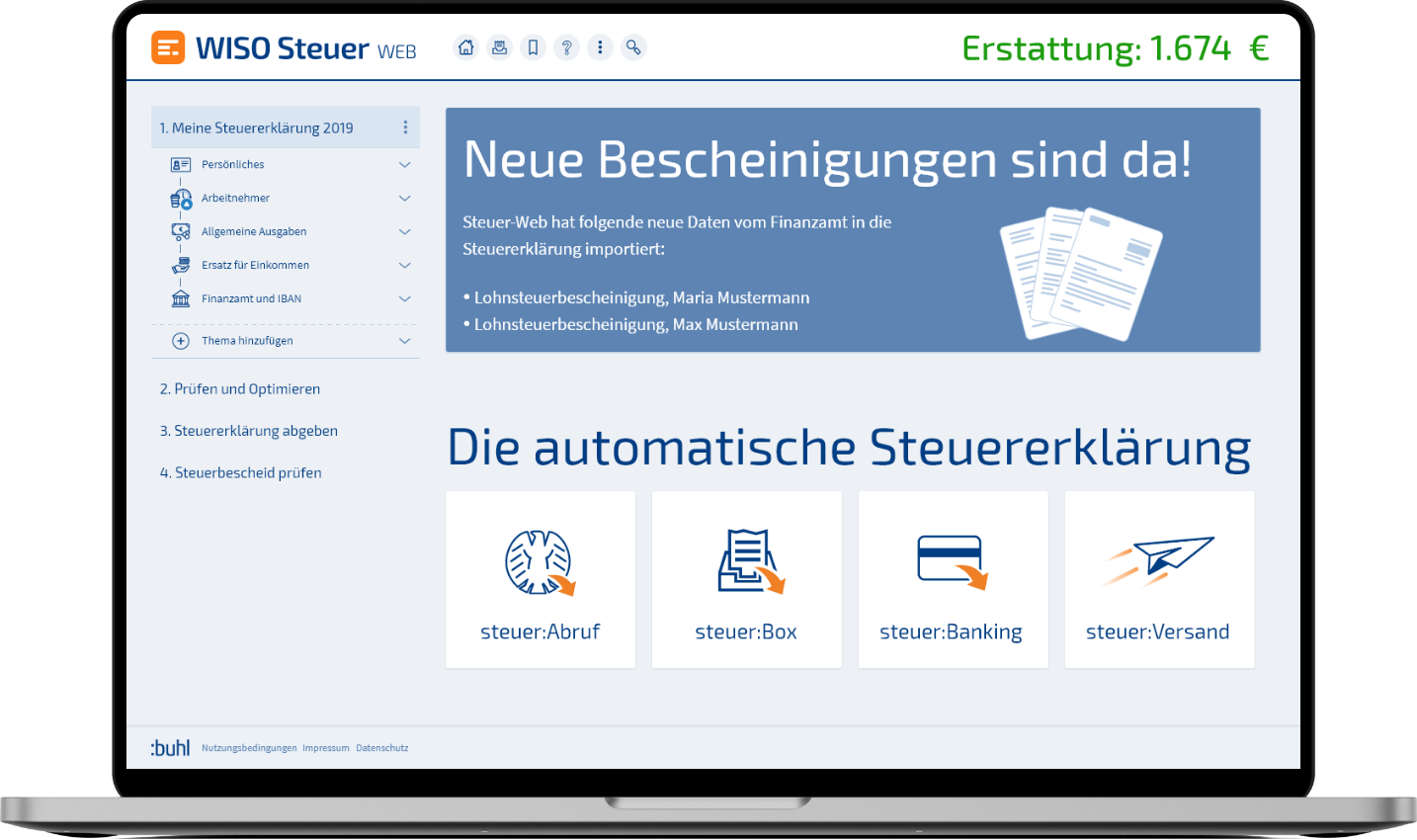Open the Nutzungsbedingungen footer link
The height and width of the screenshot is (840, 1417).
pos(249,748)
